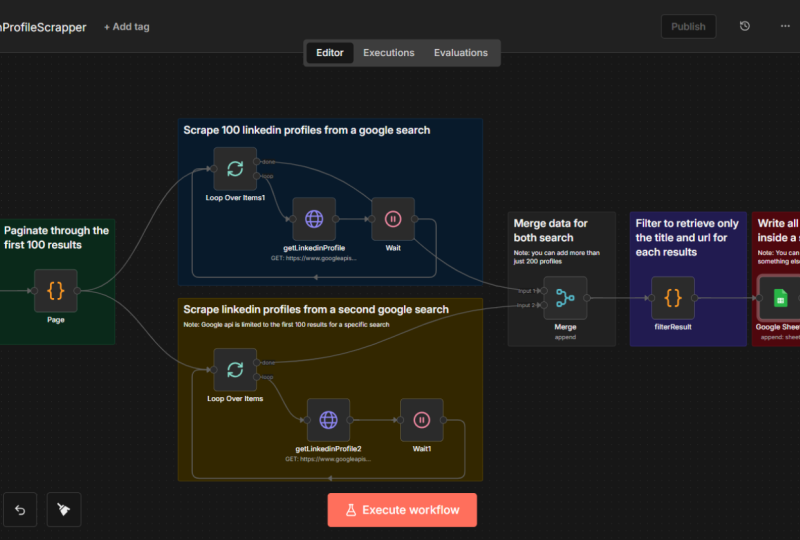The width and height of the screenshot is (800, 540).
Task: Open the Evaluations tab
Action: pyautogui.click(x=461, y=53)
